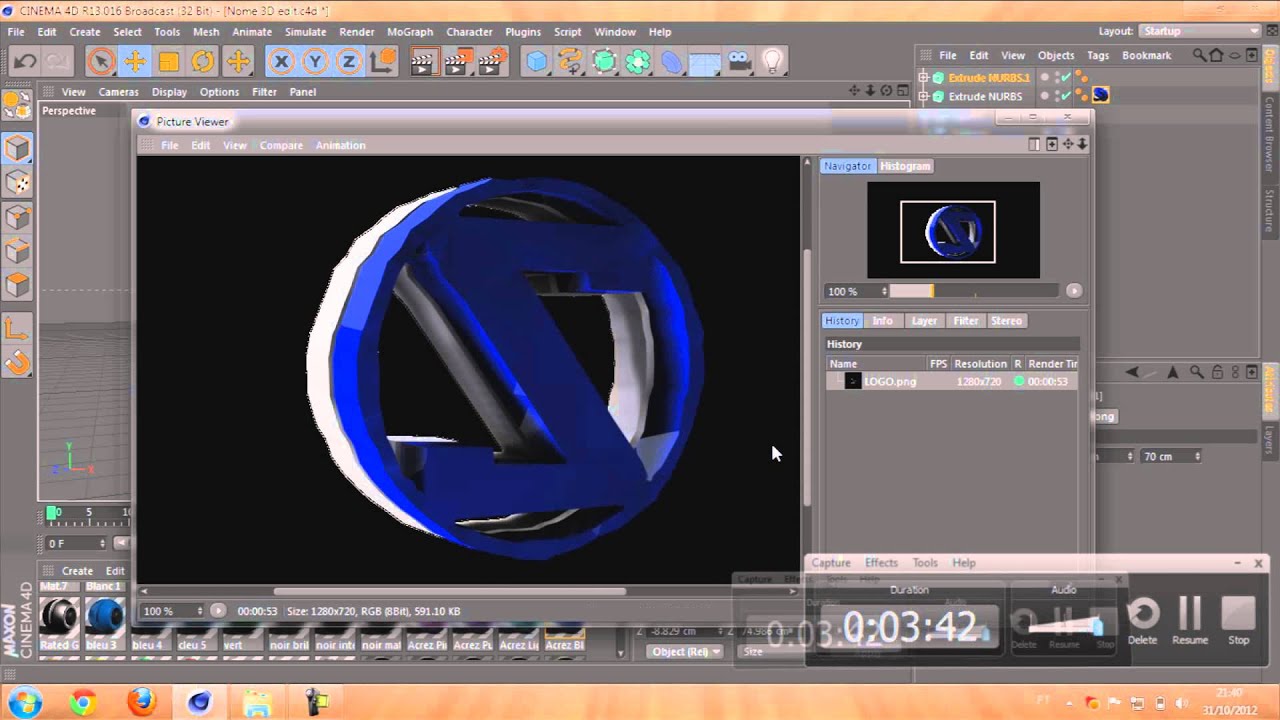Select the Scale tool
Image resolution: width=1280 pixels, height=720 pixels.
[168, 62]
